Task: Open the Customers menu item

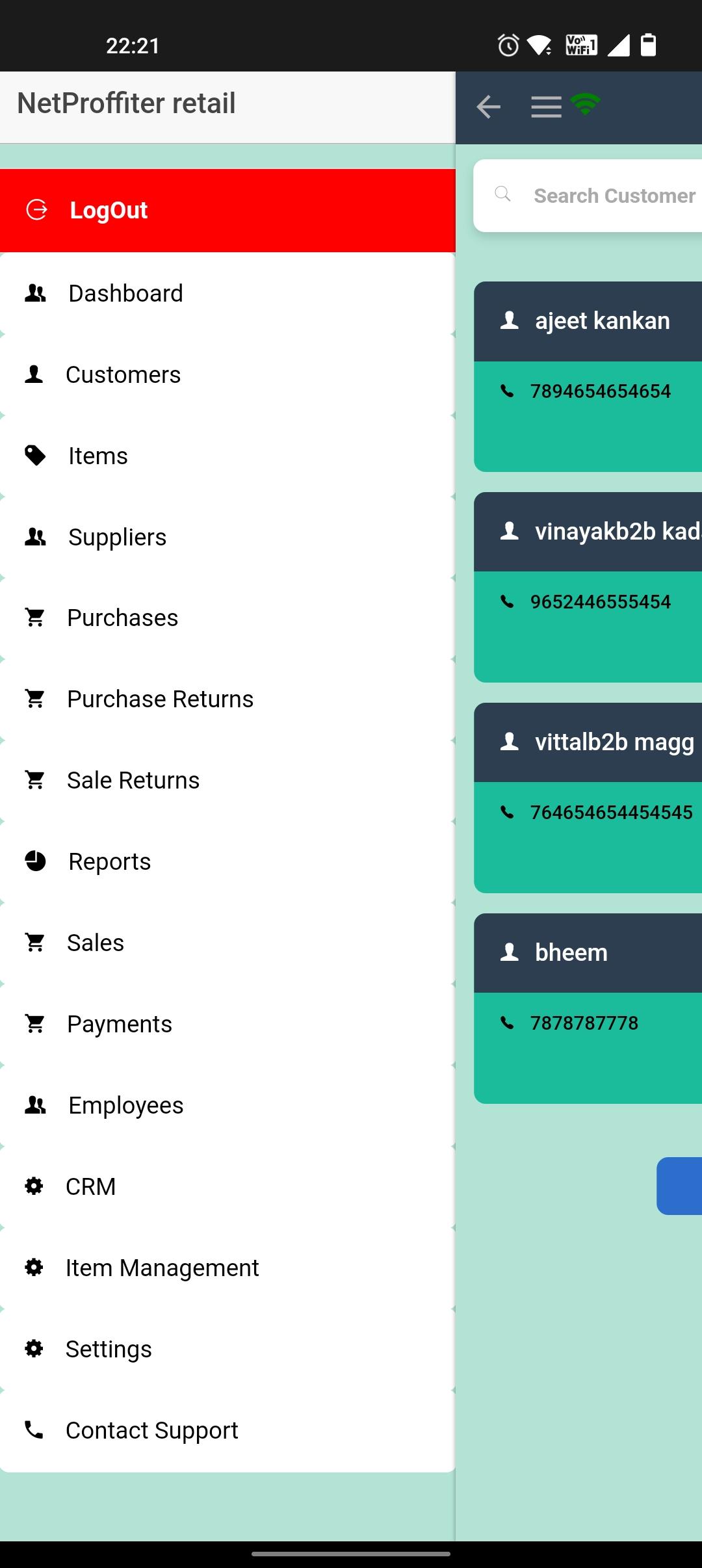Action: 227,374
